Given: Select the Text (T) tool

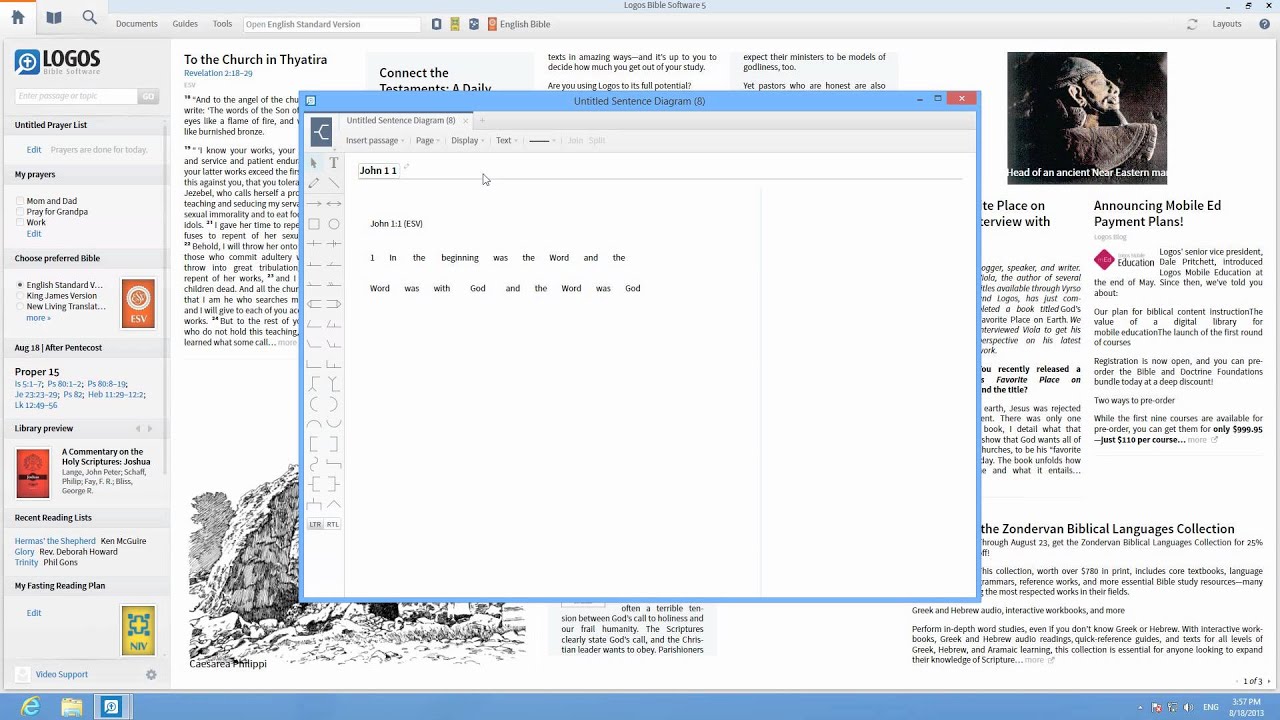Looking at the screenshot, I should (334, 162).
